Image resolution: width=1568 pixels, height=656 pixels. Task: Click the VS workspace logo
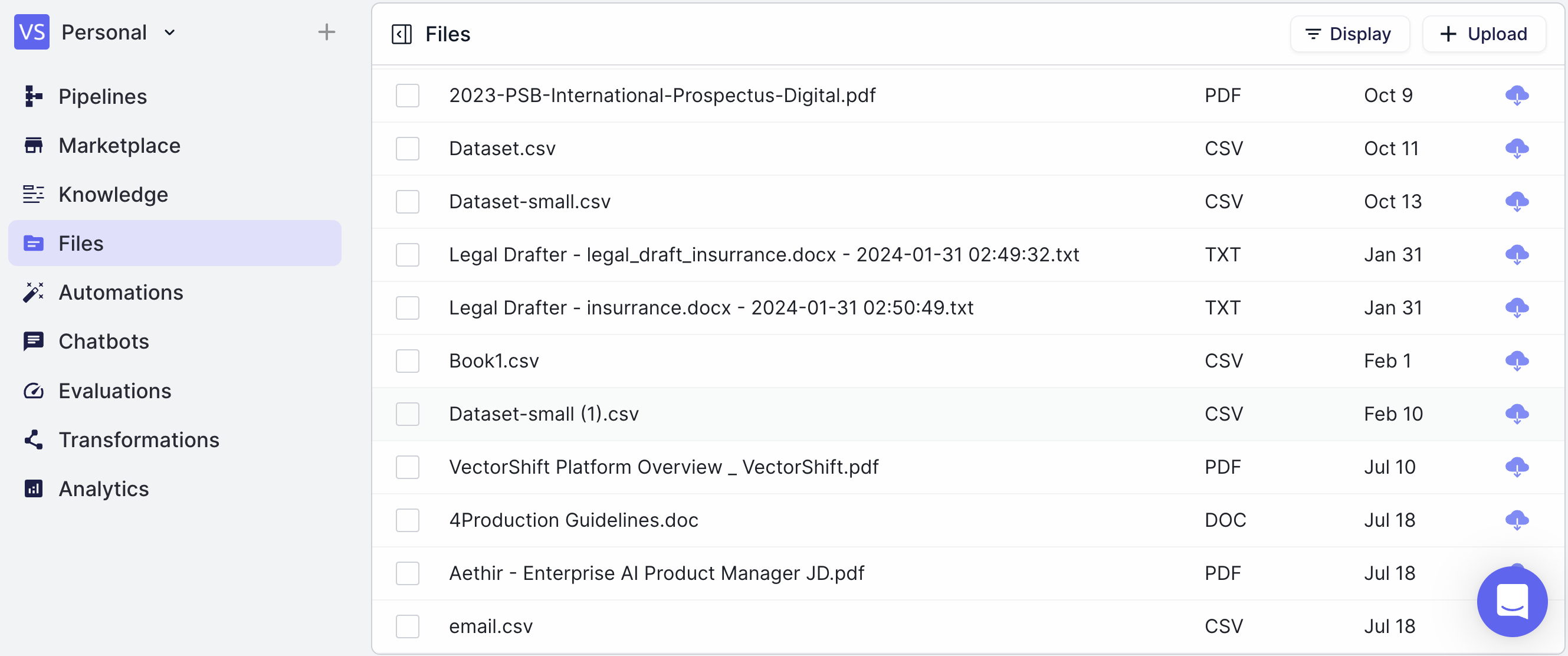click(x=32, y=32)
